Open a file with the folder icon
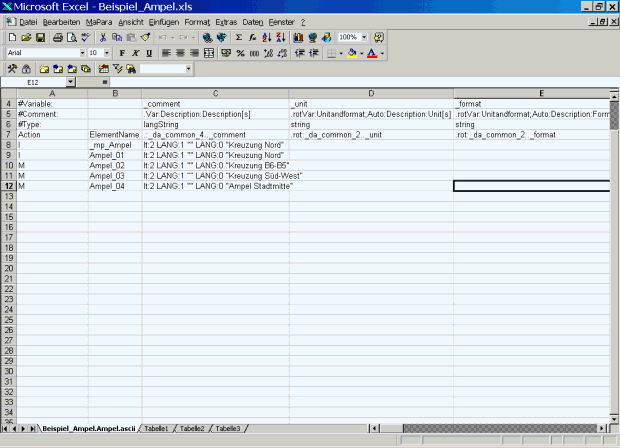The width and height of the screenshot is (620, 448). pyautogui.click(x=26, y=38)
